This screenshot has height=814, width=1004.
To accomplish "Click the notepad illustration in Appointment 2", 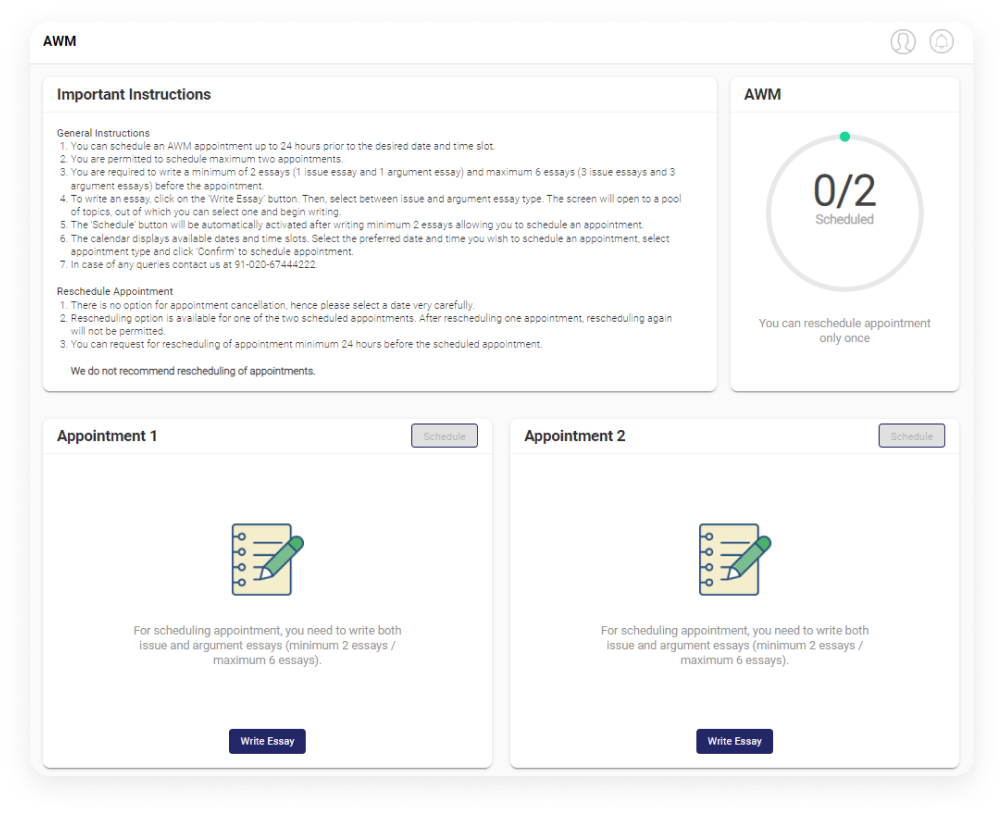I will 730,560.
